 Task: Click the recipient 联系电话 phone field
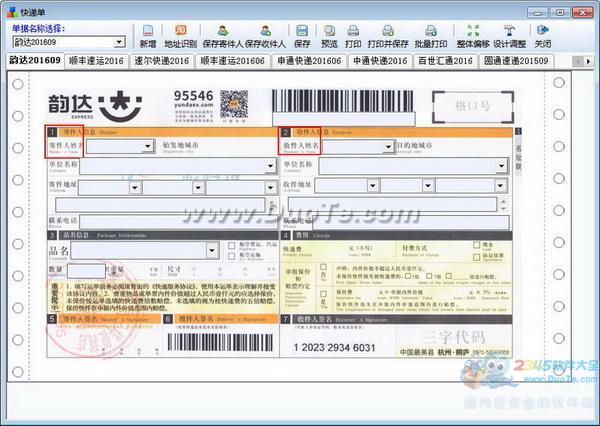pos(411,222)
